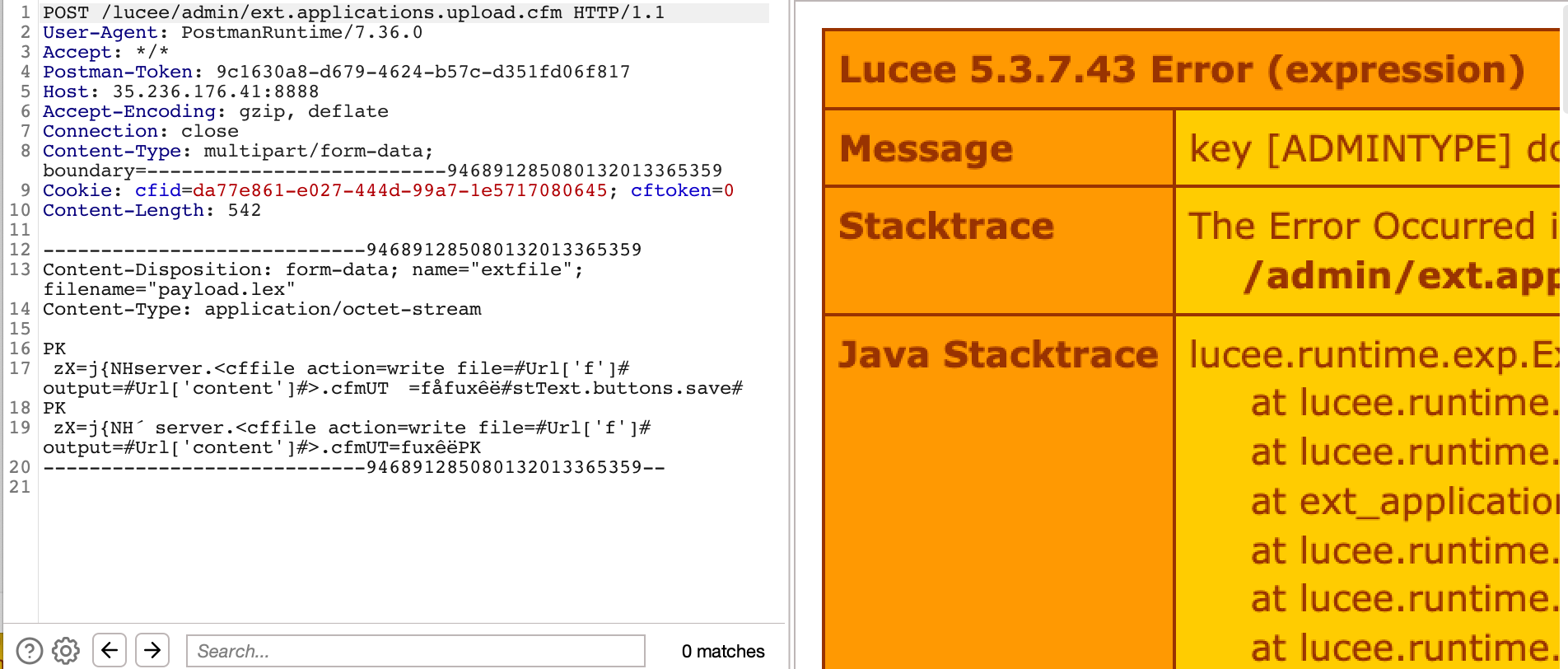This screenshot has width=1568, height=669.
Task: Click '/admin/ext.app' file path text
Action: (1402, 276)
